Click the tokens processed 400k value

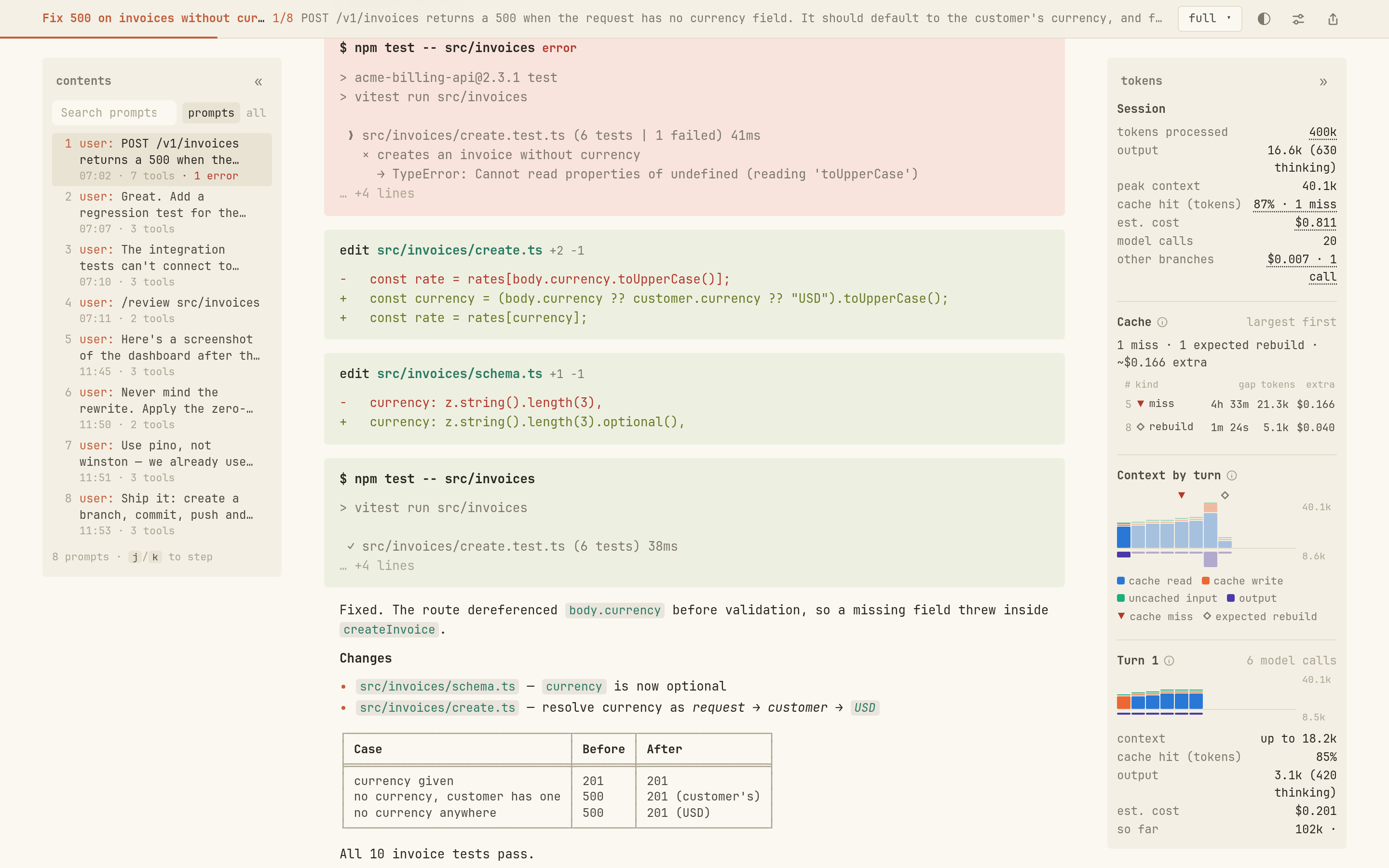point(1322,132)
